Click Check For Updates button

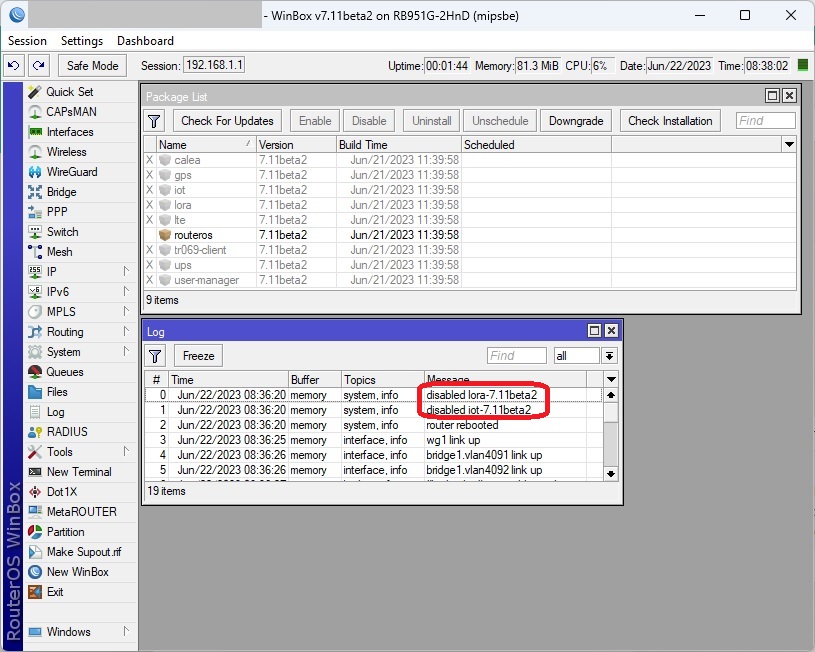(x=227, y=121)
